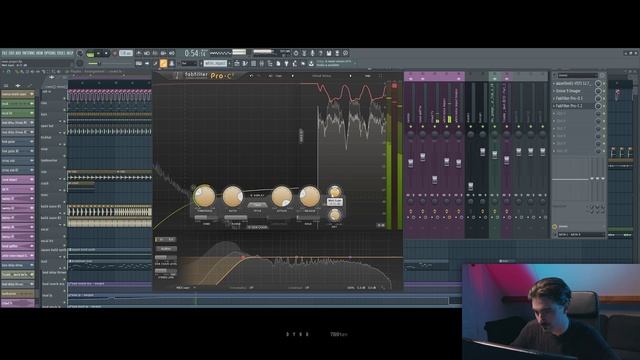Click the Pro-C 2 Attack knob
This screenshot has width=640, height=360.
click(x=282, y=196)
